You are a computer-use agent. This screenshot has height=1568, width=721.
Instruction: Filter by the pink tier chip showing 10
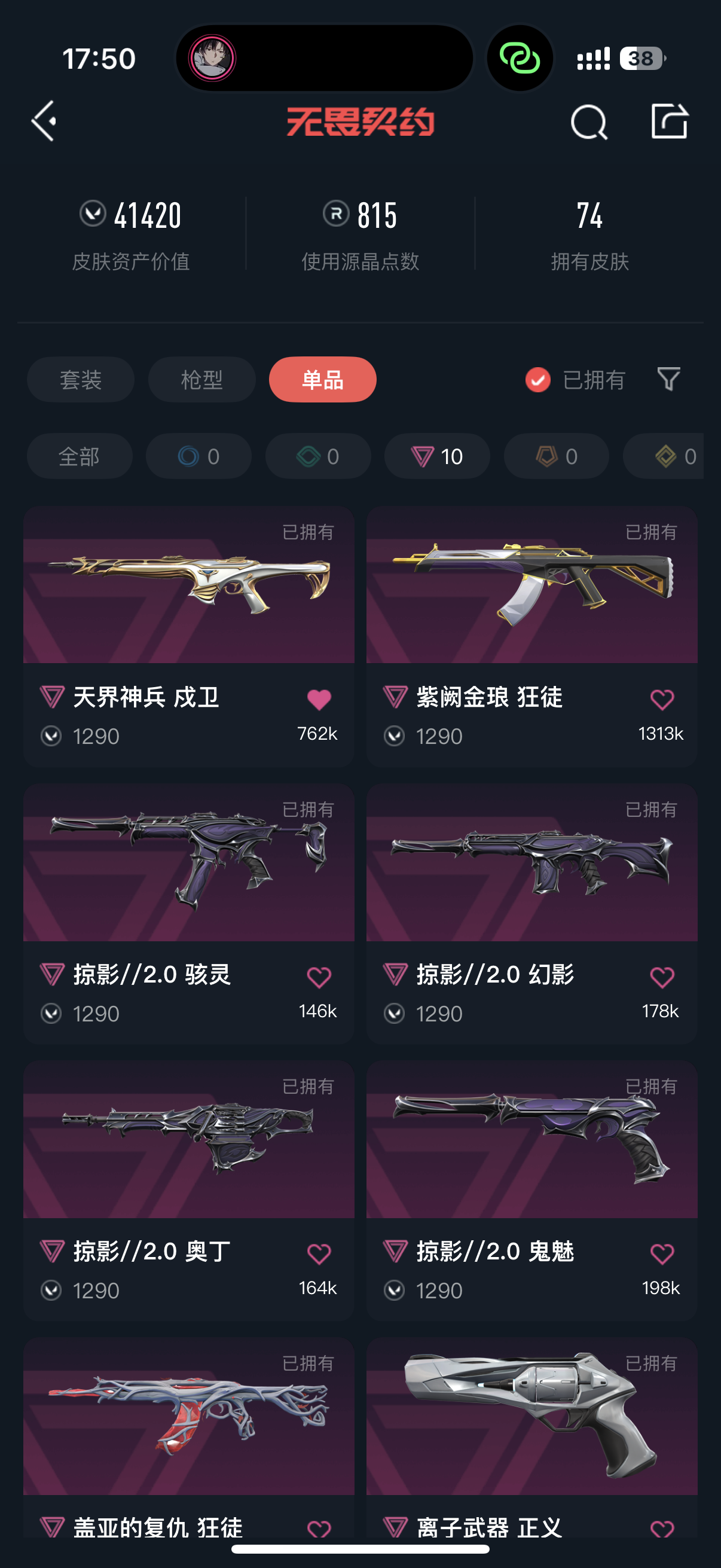pyautogui.click(x=437, y=456)
